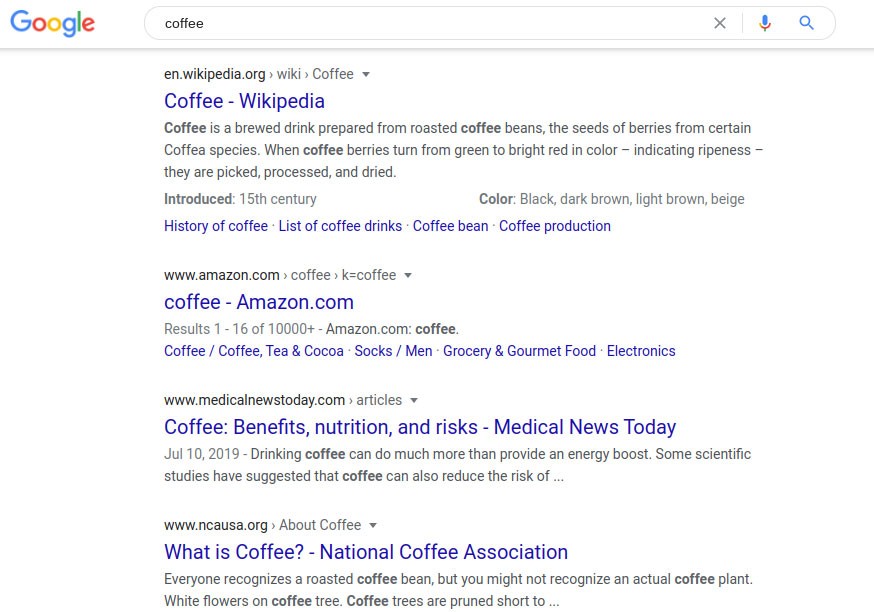Expand the Medical News Today result arrow
The height and width of the screenshot is (612, 874).
click(x=414, y=400)
